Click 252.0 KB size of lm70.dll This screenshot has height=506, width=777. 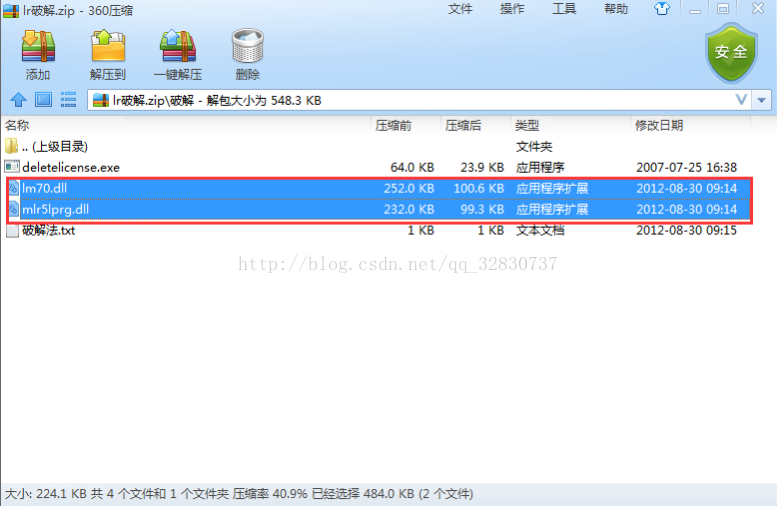[409, 188]
